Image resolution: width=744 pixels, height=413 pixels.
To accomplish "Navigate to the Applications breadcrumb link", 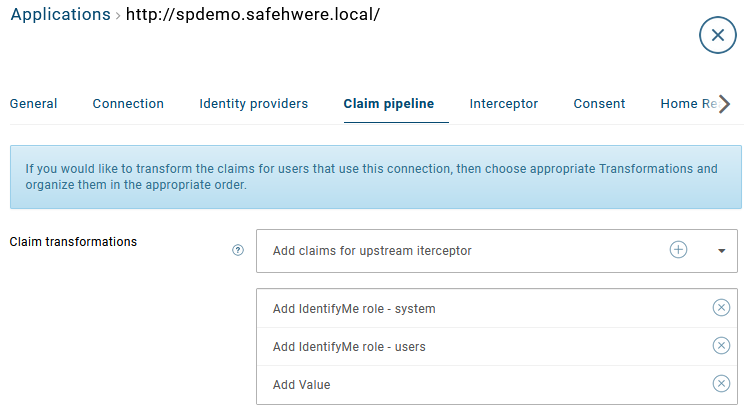I will point(60,15).
